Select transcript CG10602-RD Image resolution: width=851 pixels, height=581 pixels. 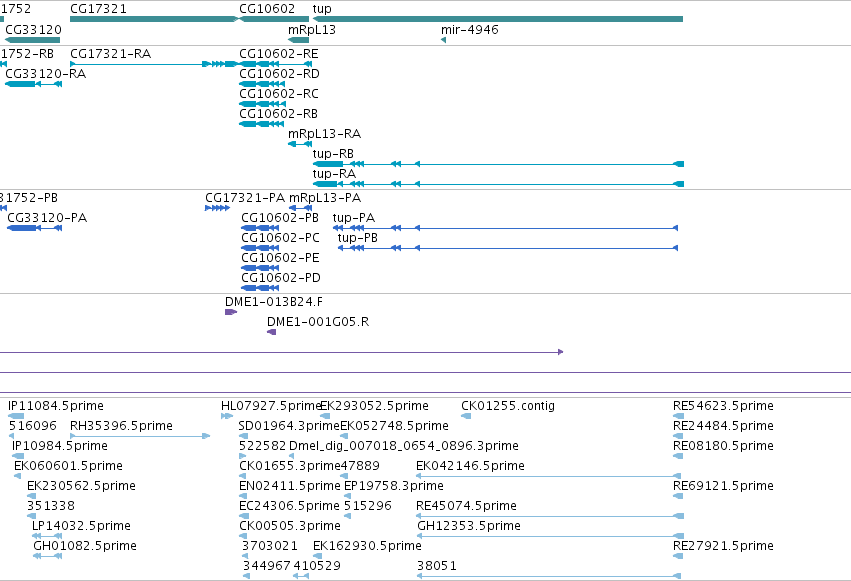262,84
